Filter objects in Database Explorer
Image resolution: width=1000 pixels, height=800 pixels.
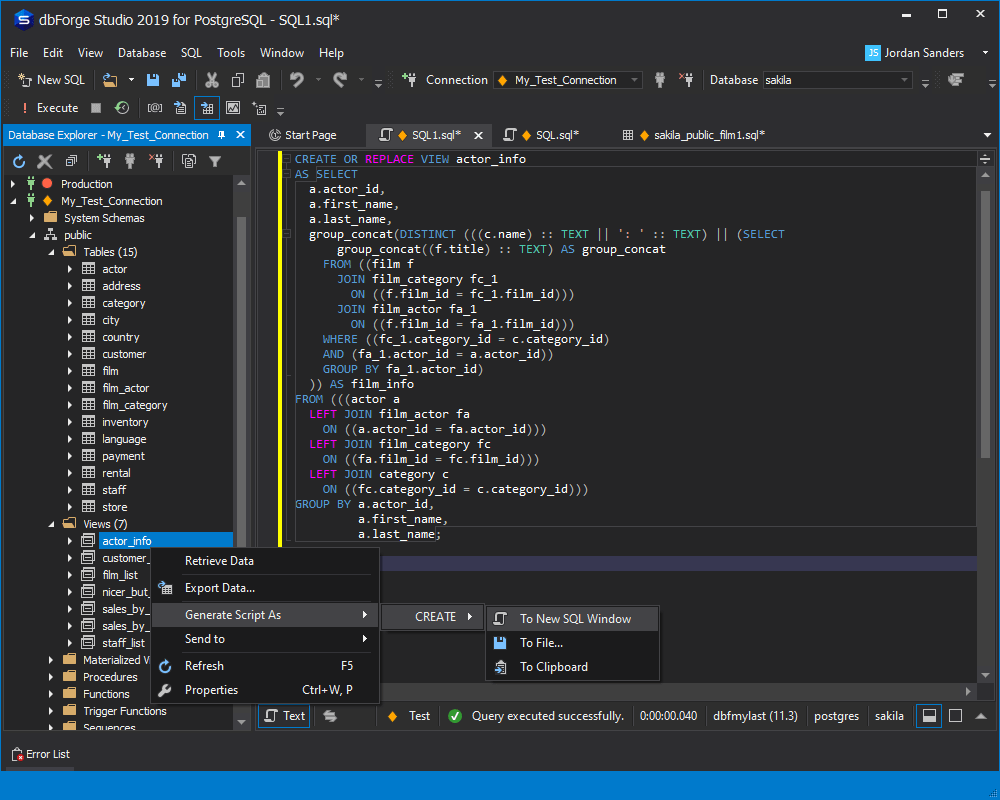(216, 160)
